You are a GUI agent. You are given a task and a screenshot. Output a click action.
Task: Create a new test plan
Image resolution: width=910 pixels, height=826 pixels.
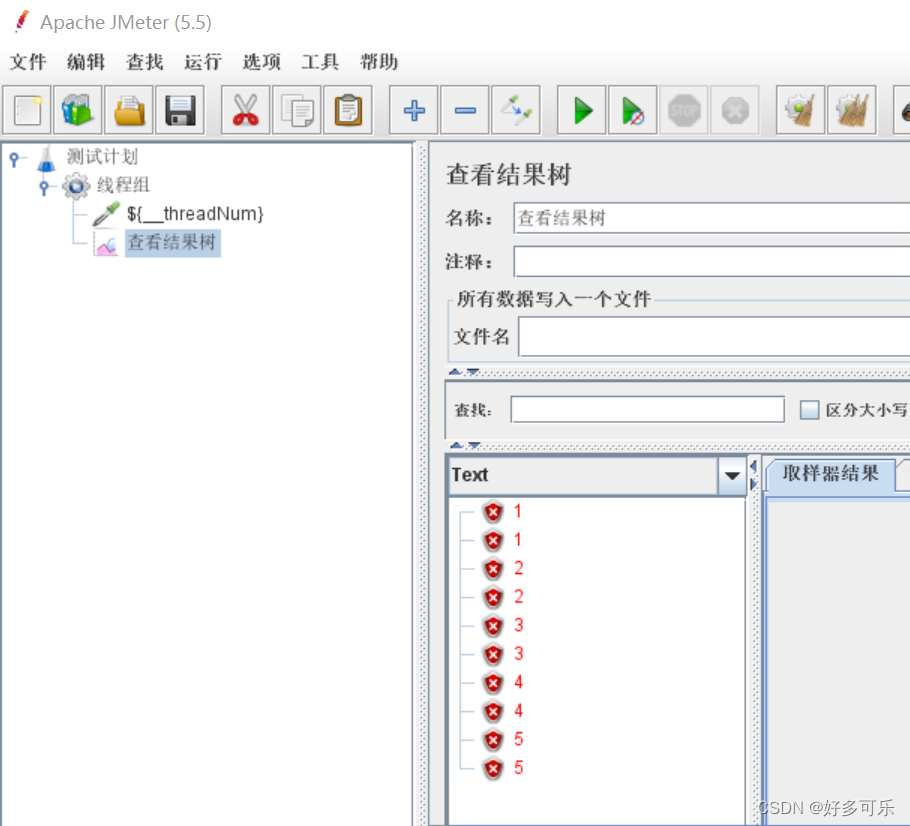[x=27, y=110]
